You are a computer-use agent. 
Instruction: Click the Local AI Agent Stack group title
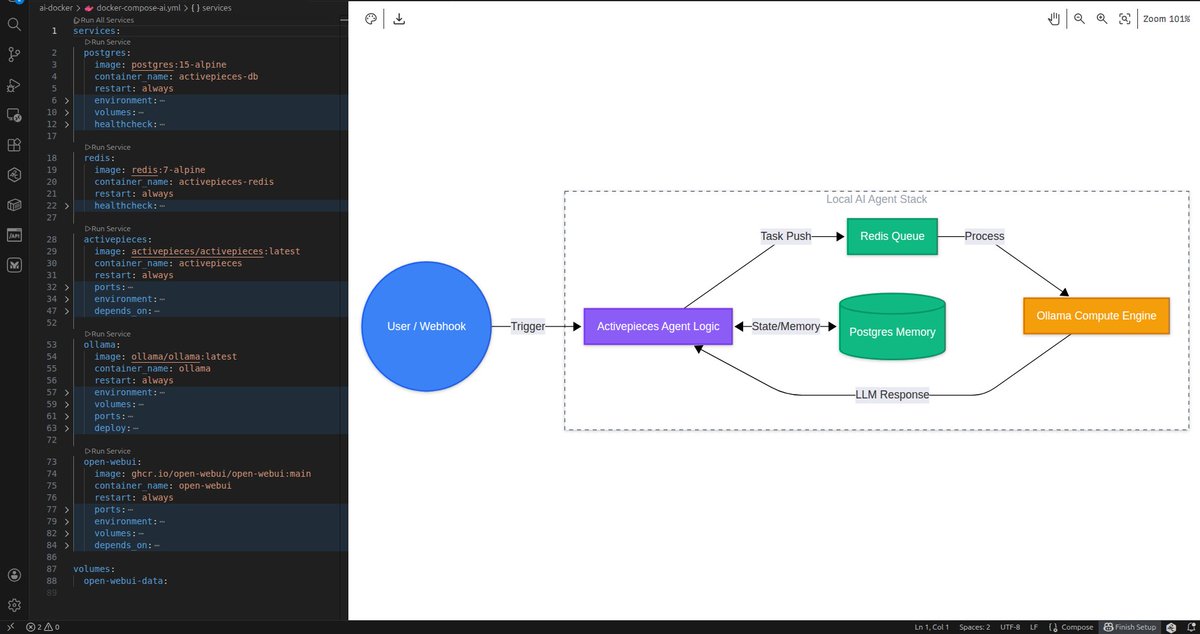pos(877,199)
